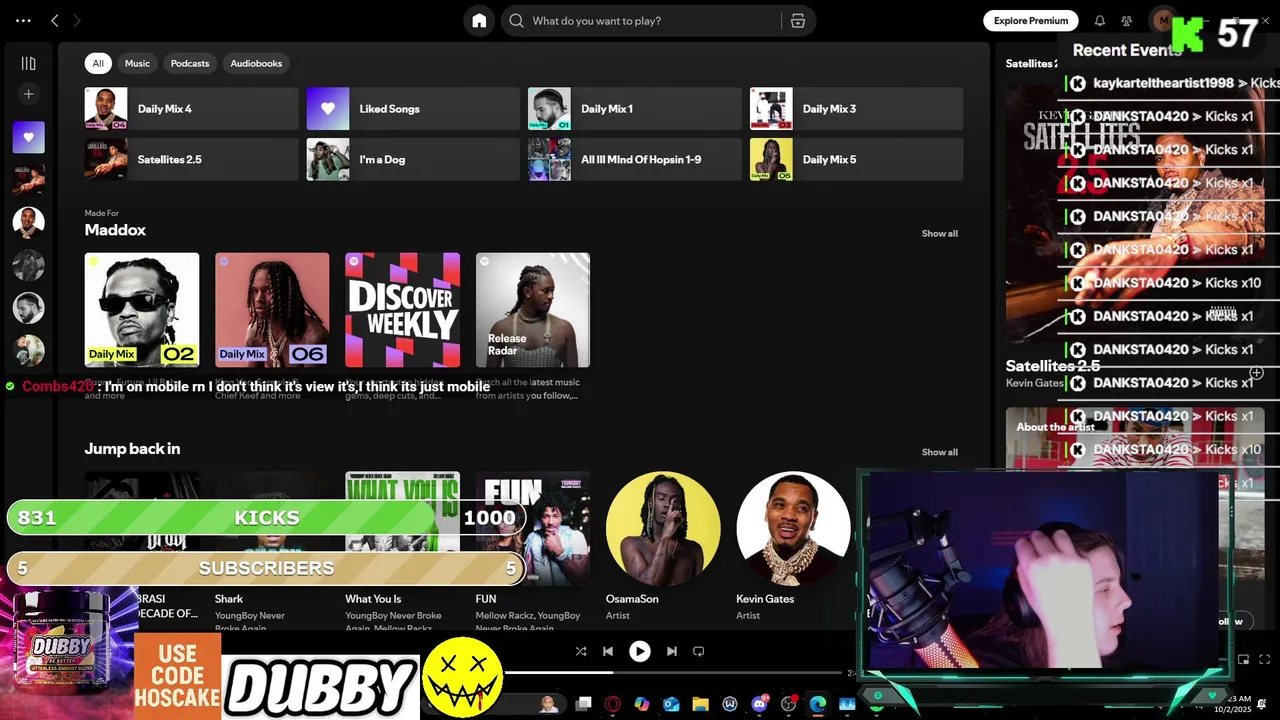Open All Ill Mind Of Hopsin 1-9
The height and width of the screenshot is (720, 1280).
pyautogui.click(x=635, y=159)
